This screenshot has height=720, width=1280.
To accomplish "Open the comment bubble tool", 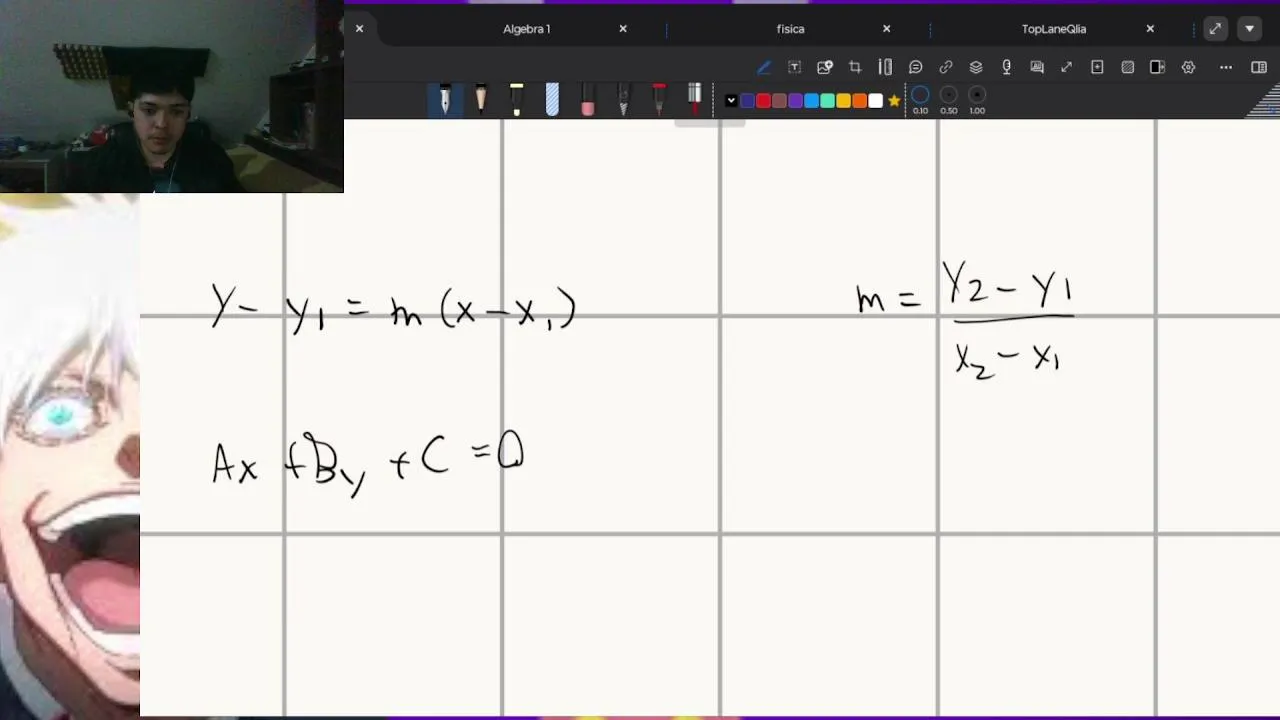I will (x=915, y=67).
